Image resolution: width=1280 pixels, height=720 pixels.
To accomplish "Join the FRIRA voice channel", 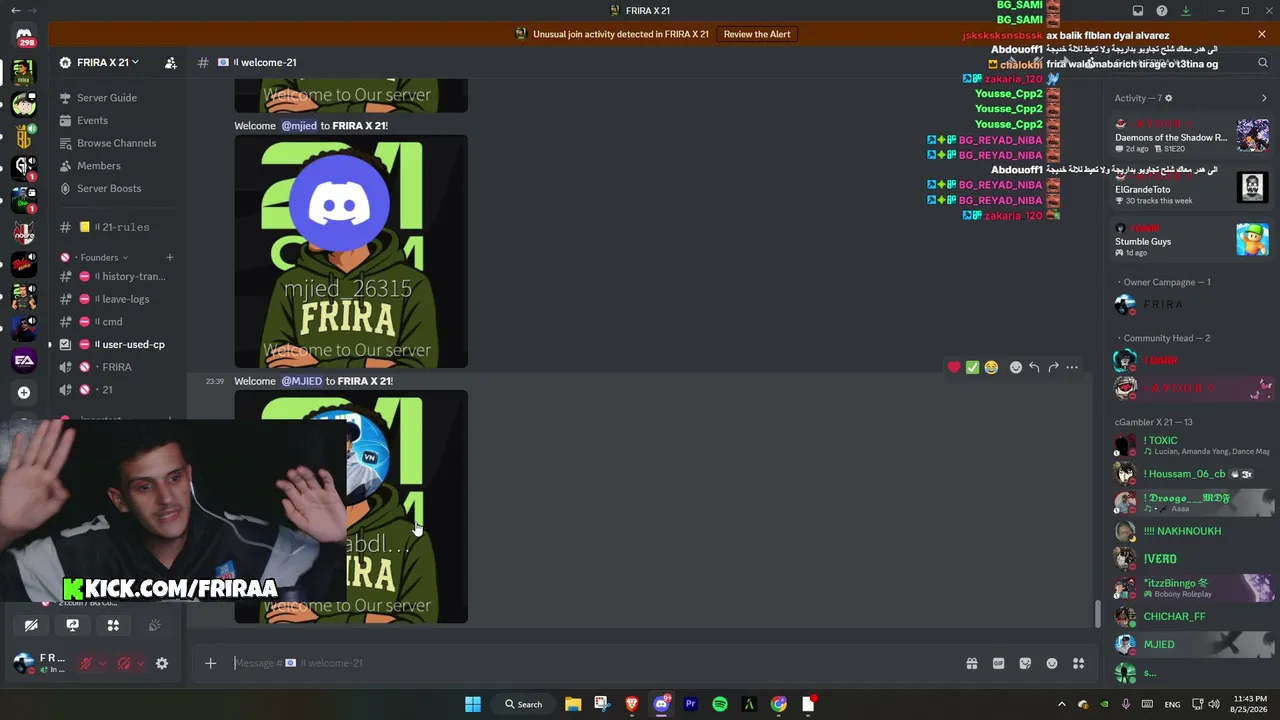I will pos(118,367).
